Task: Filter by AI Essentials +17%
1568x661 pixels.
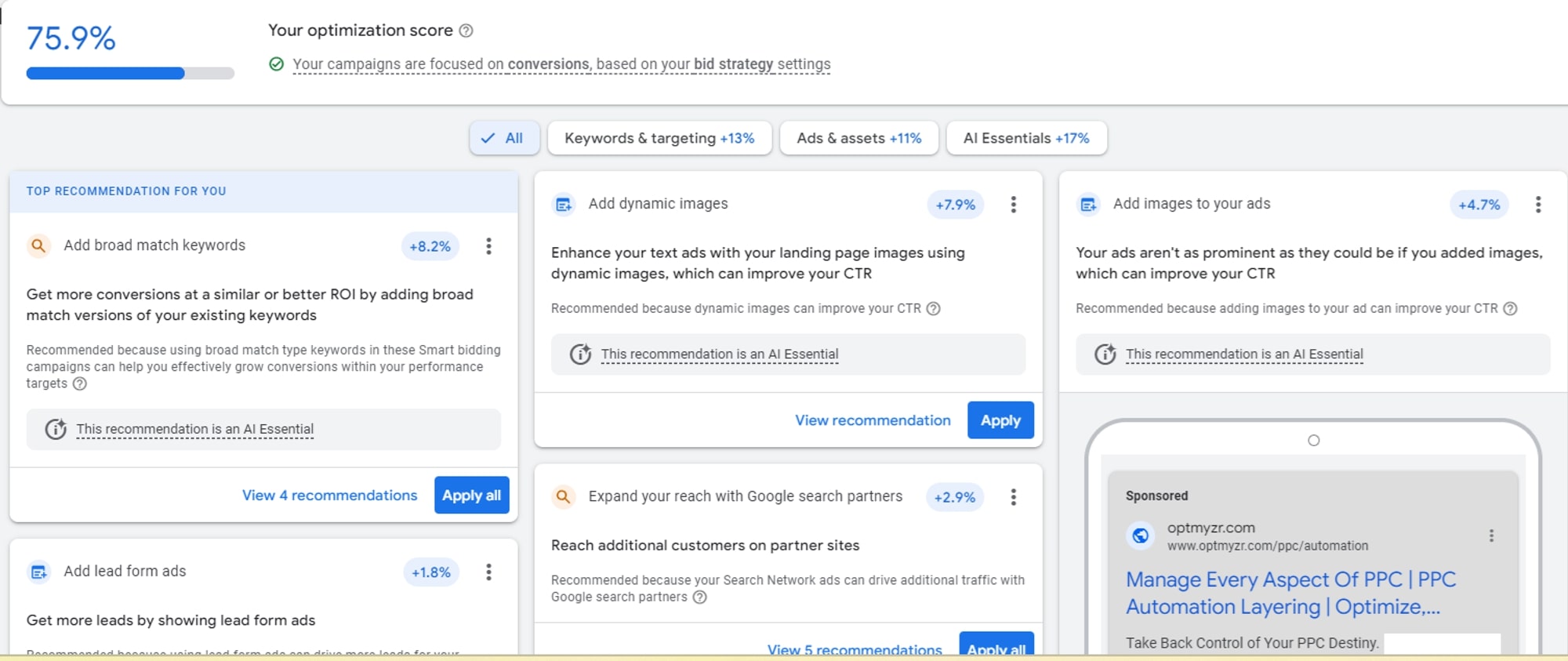Action: pyautogui.click(x=1026, y=138)
